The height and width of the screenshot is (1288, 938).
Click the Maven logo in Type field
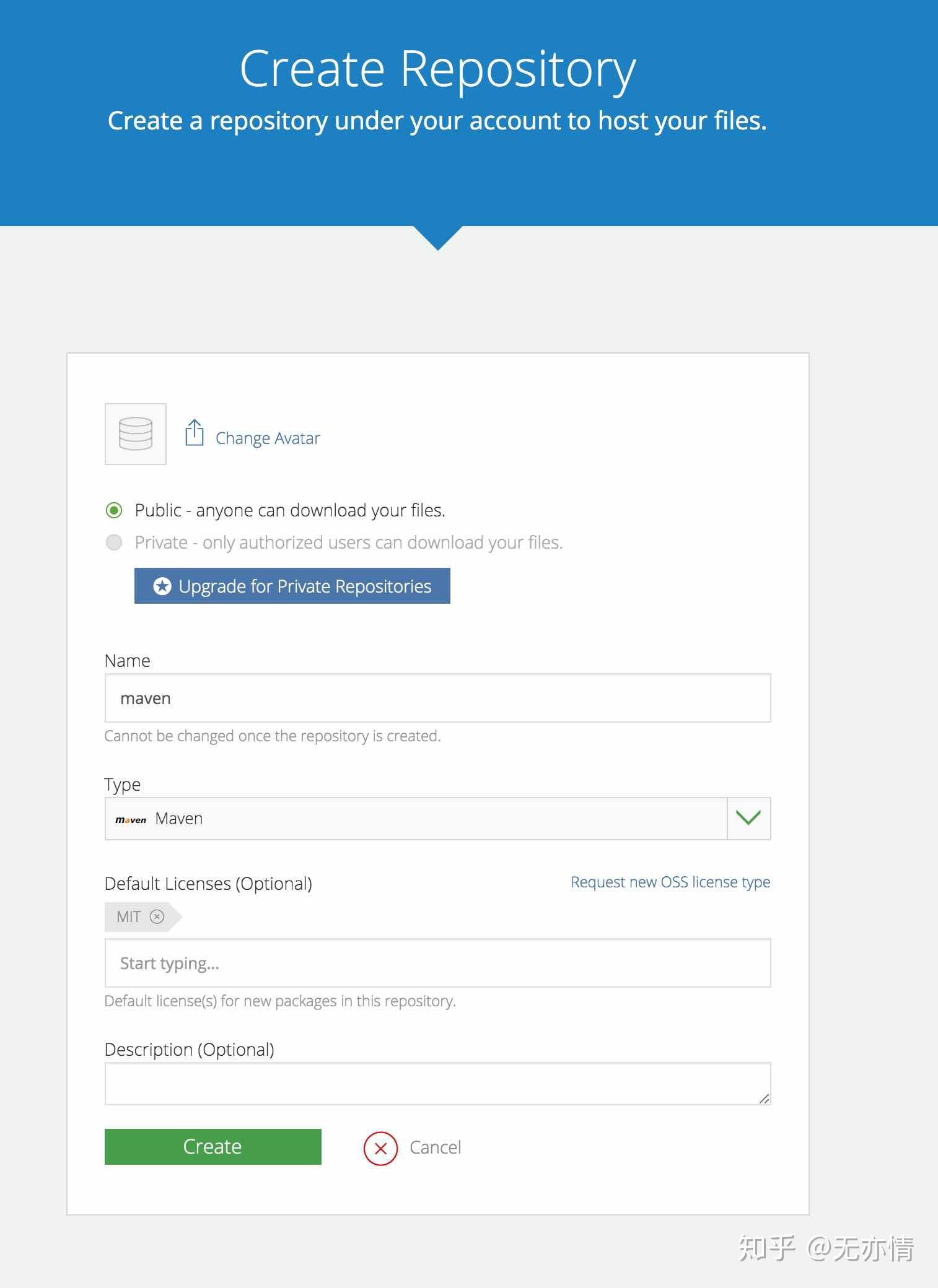(x=131, y=819)
